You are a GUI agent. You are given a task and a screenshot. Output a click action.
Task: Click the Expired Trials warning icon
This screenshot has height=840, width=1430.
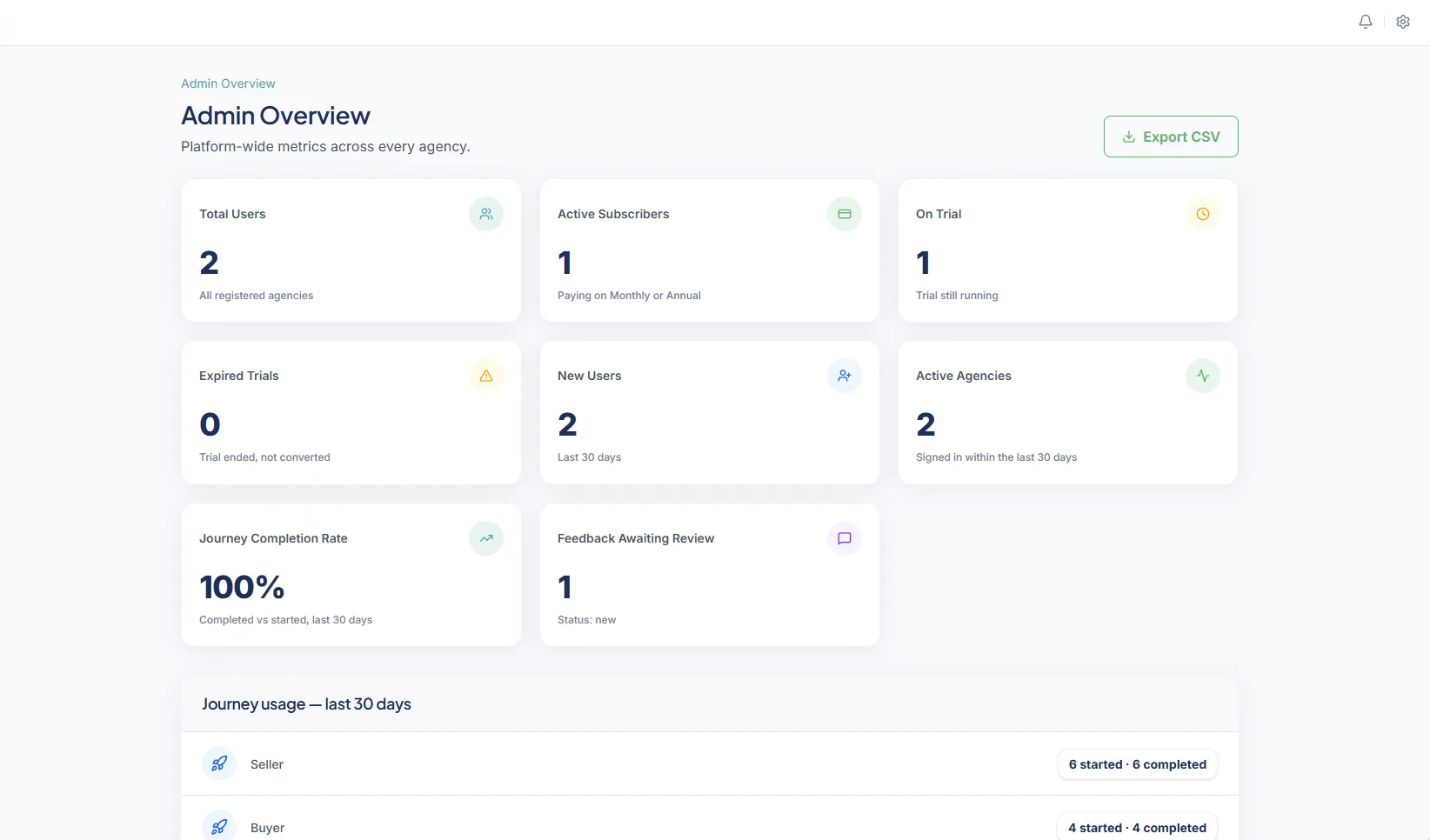(486, 376)
